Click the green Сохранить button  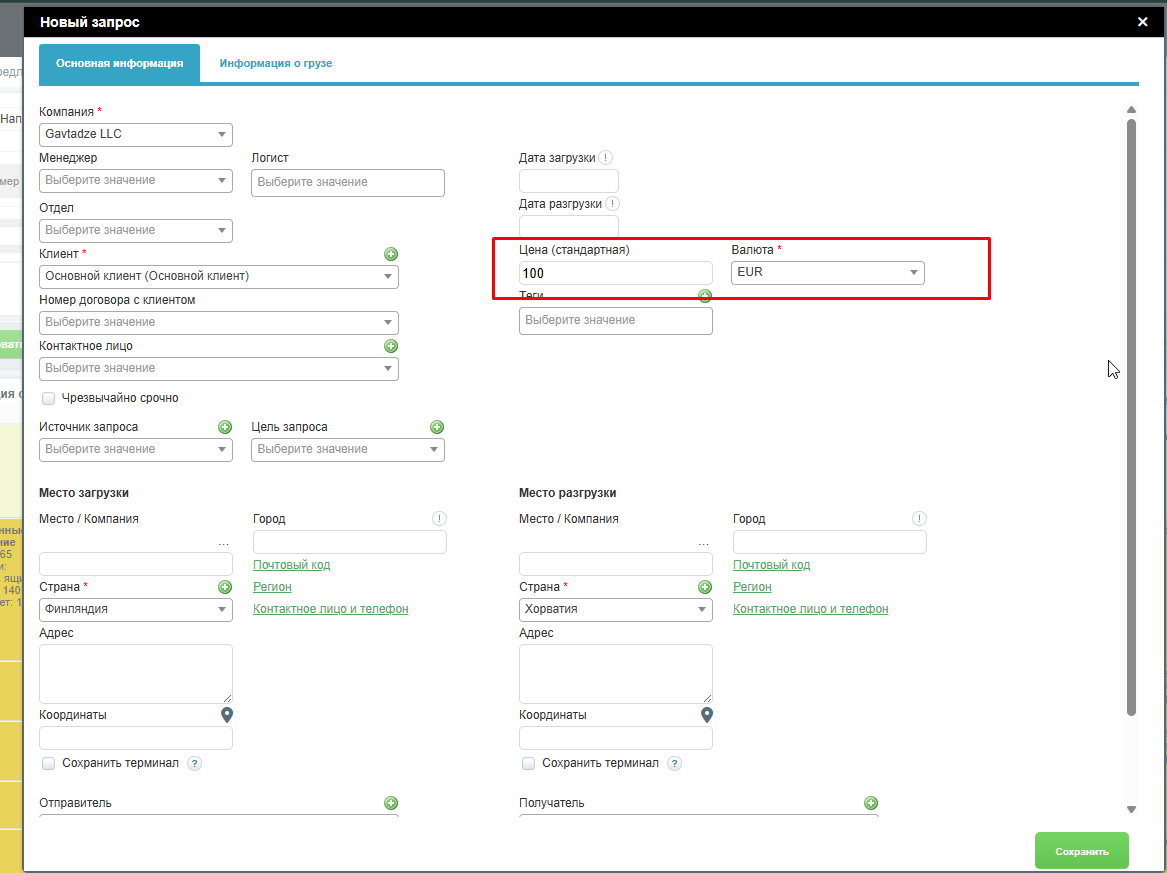[x=1081, y=851]
